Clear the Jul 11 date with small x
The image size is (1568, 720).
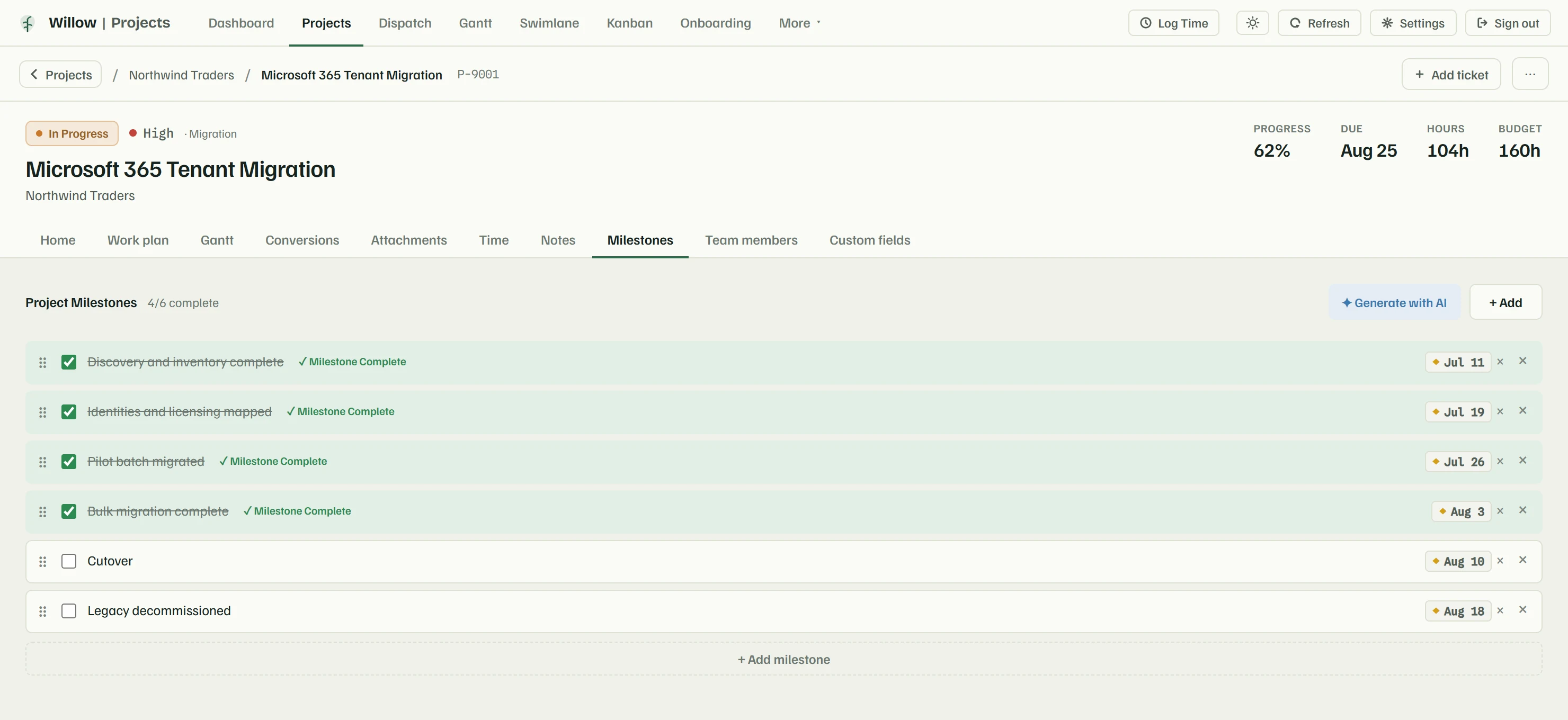point(1500,362)
